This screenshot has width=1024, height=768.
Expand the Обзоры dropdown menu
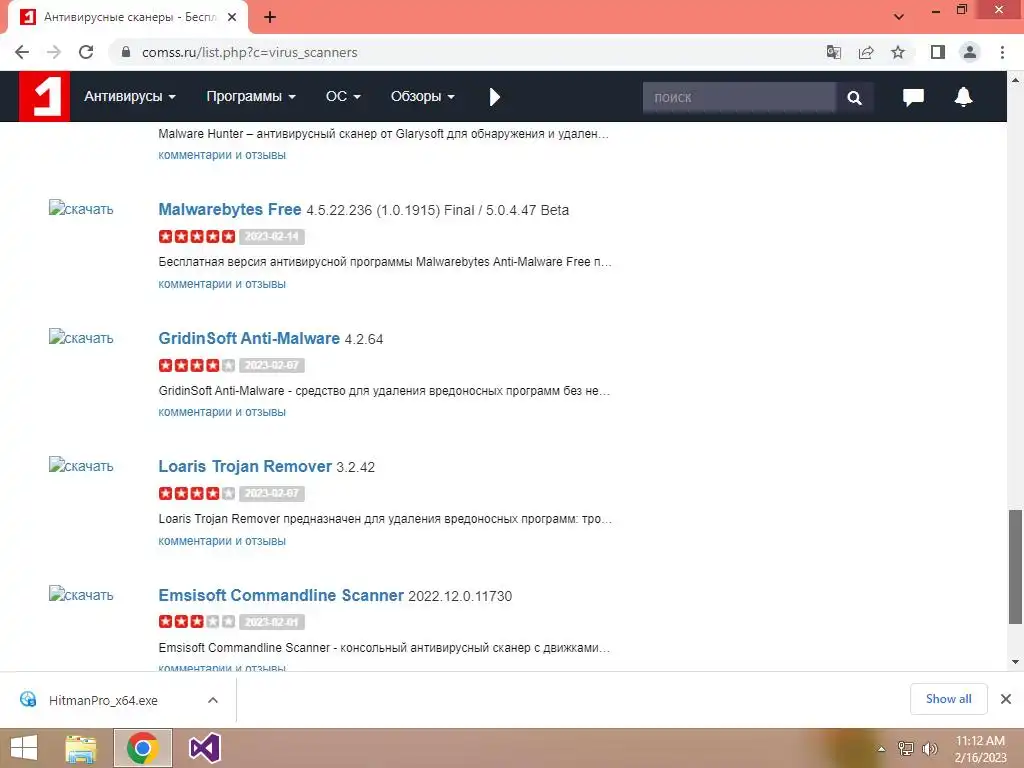point(423,97)
